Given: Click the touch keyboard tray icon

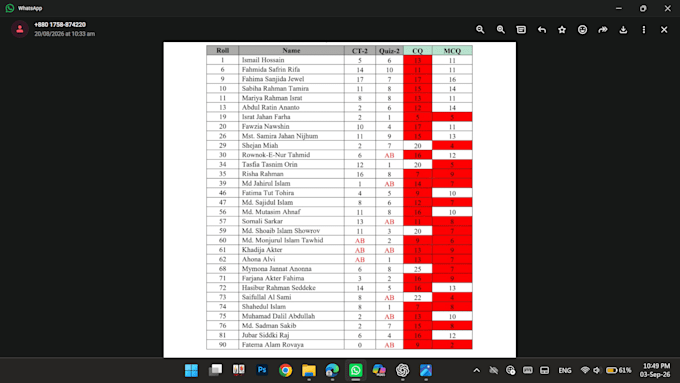Looking at the screenshot, I should pos(527,370).
